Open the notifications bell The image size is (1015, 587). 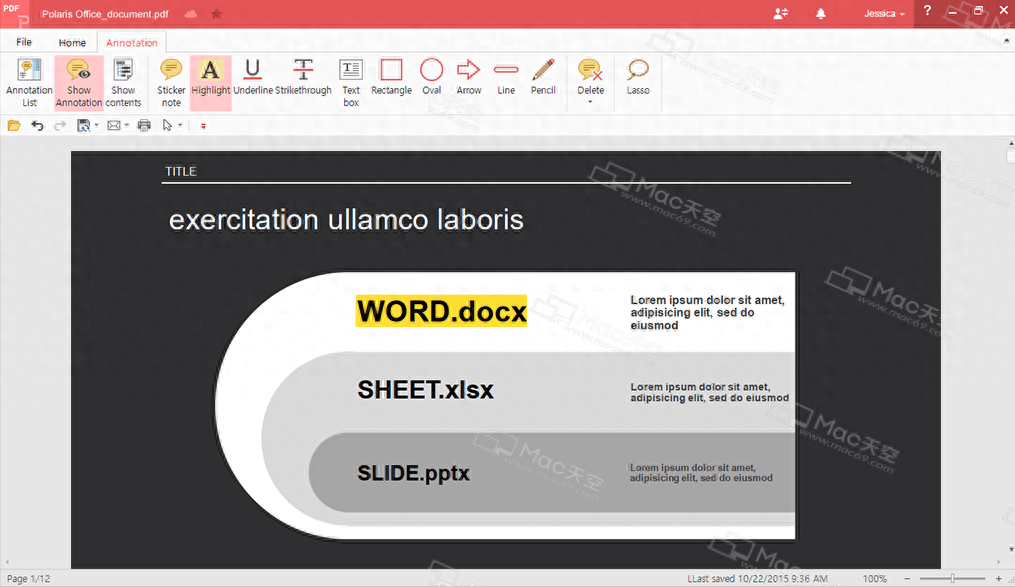click(x=821, y=14)
